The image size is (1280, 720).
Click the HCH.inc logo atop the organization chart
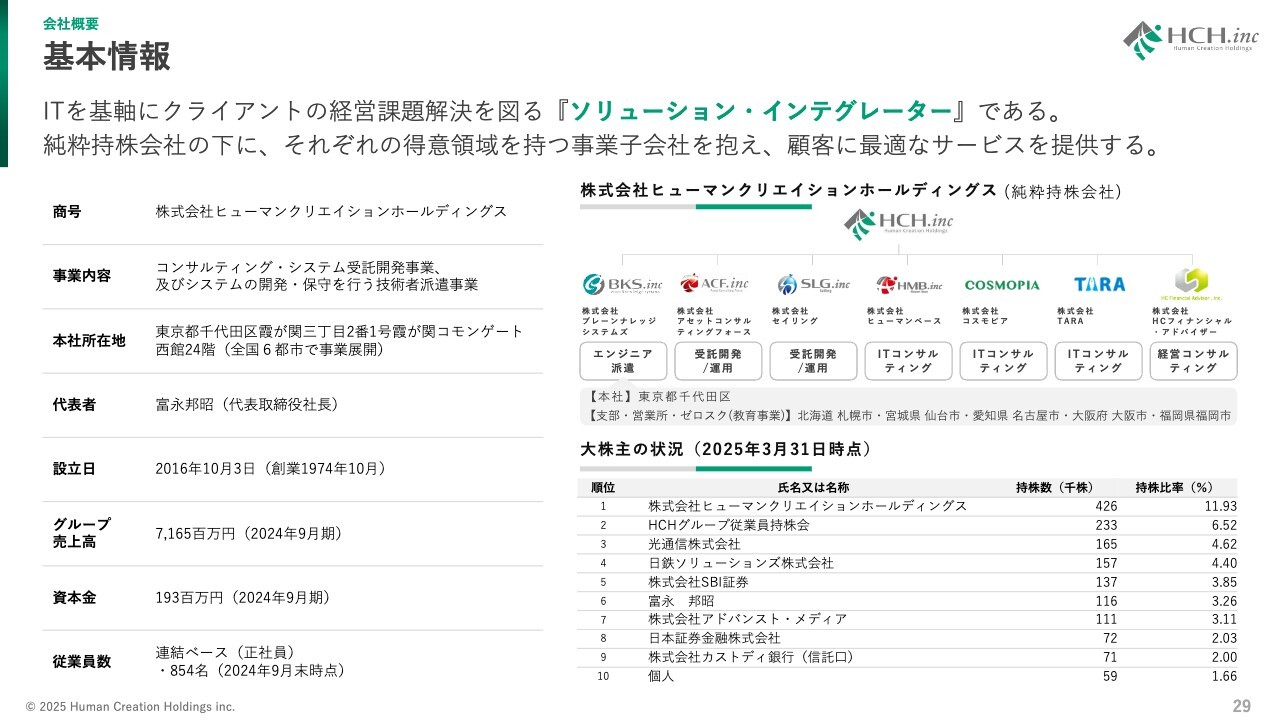(x=898, y=224)
